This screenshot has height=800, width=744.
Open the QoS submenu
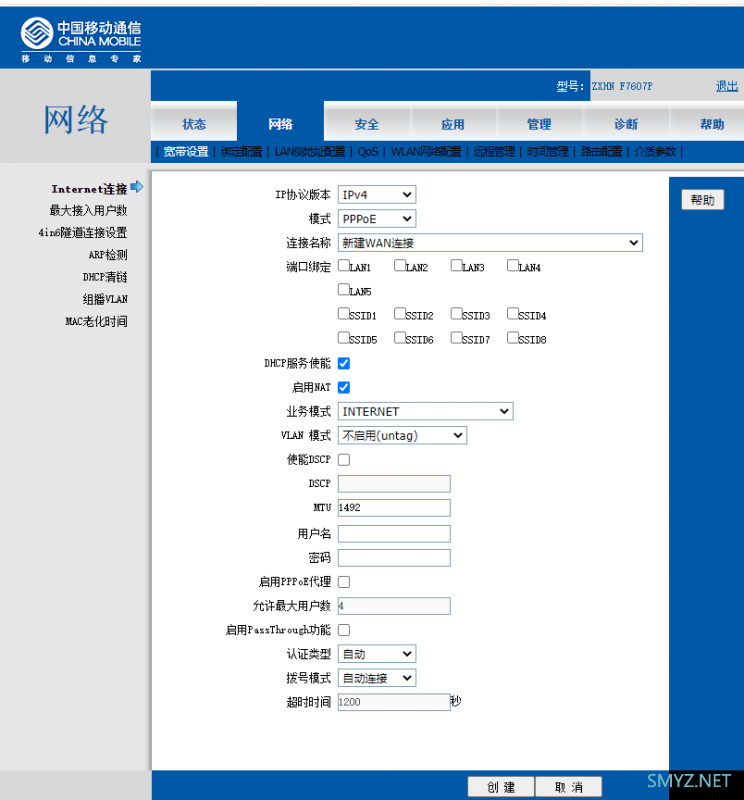coord(368,152)
